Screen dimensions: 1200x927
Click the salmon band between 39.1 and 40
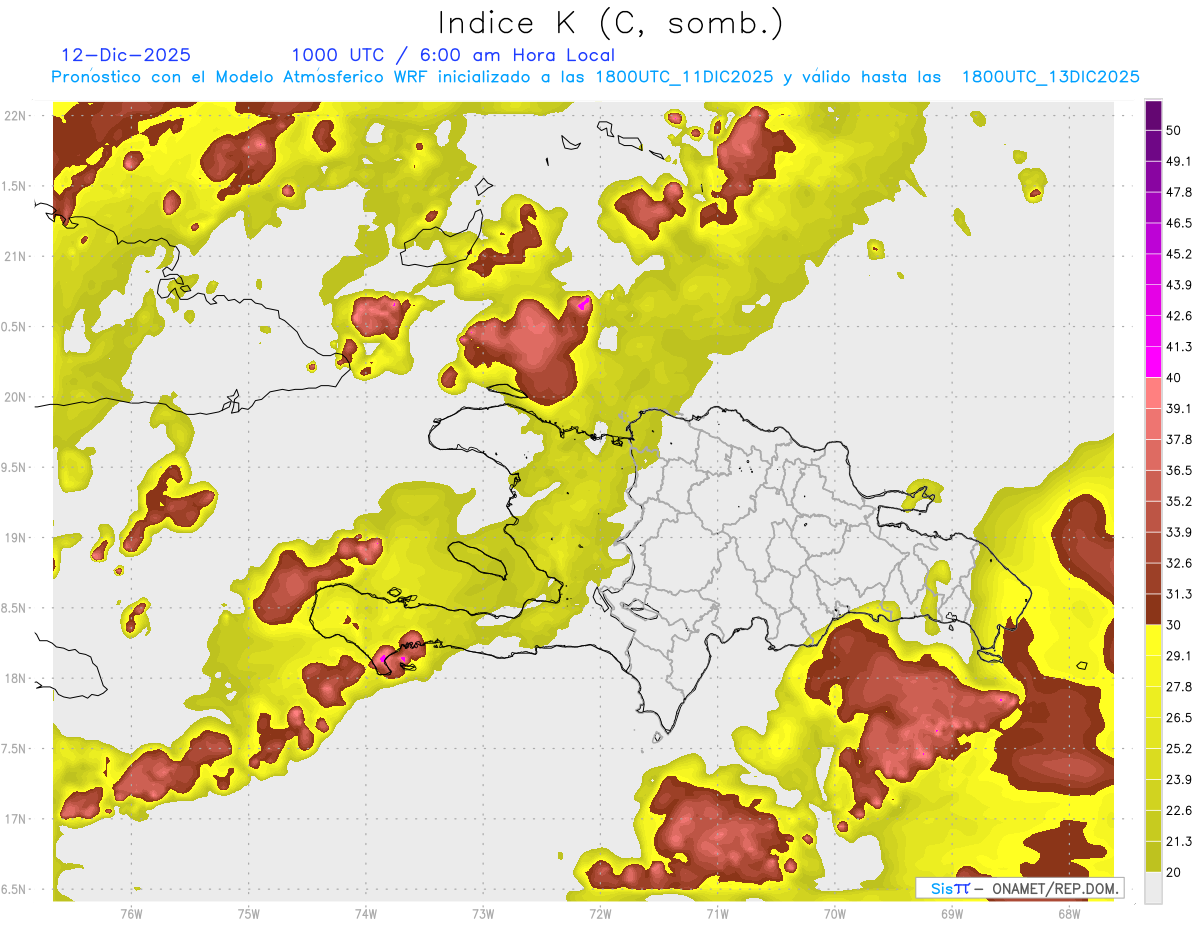click(1154, 393)
